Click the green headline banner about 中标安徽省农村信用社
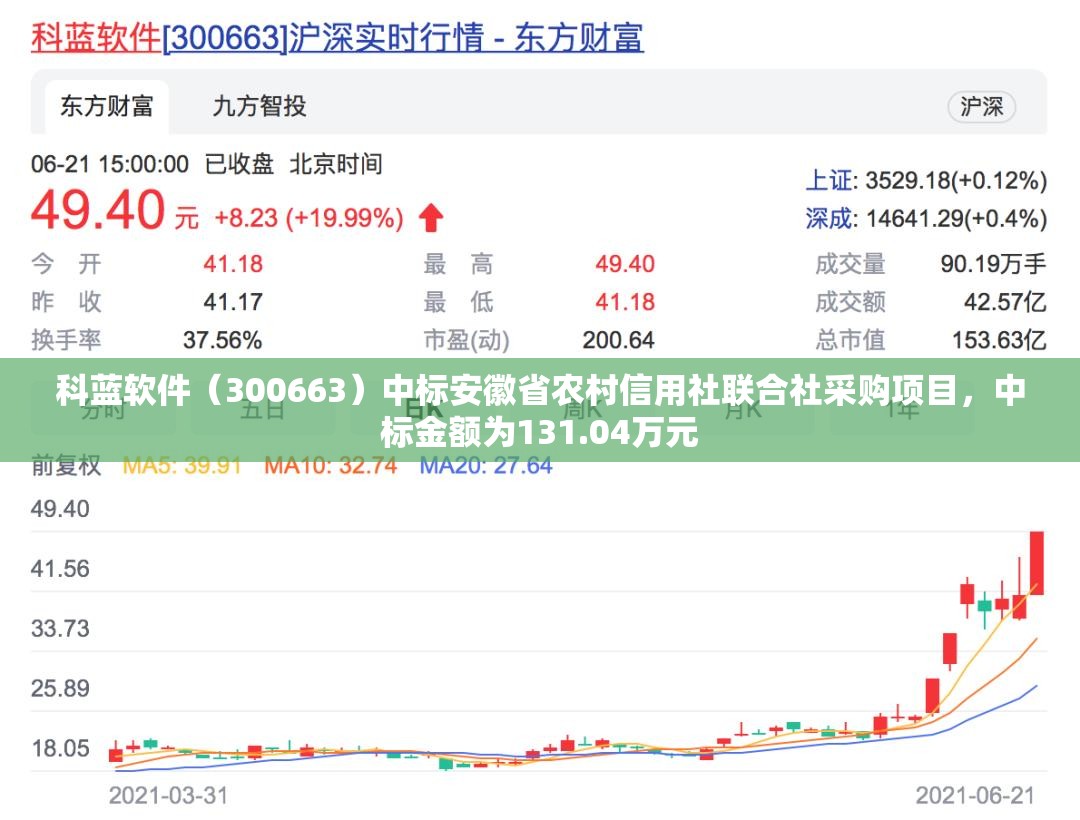The width and height of the screenshot is (1080, 820). 540,410
